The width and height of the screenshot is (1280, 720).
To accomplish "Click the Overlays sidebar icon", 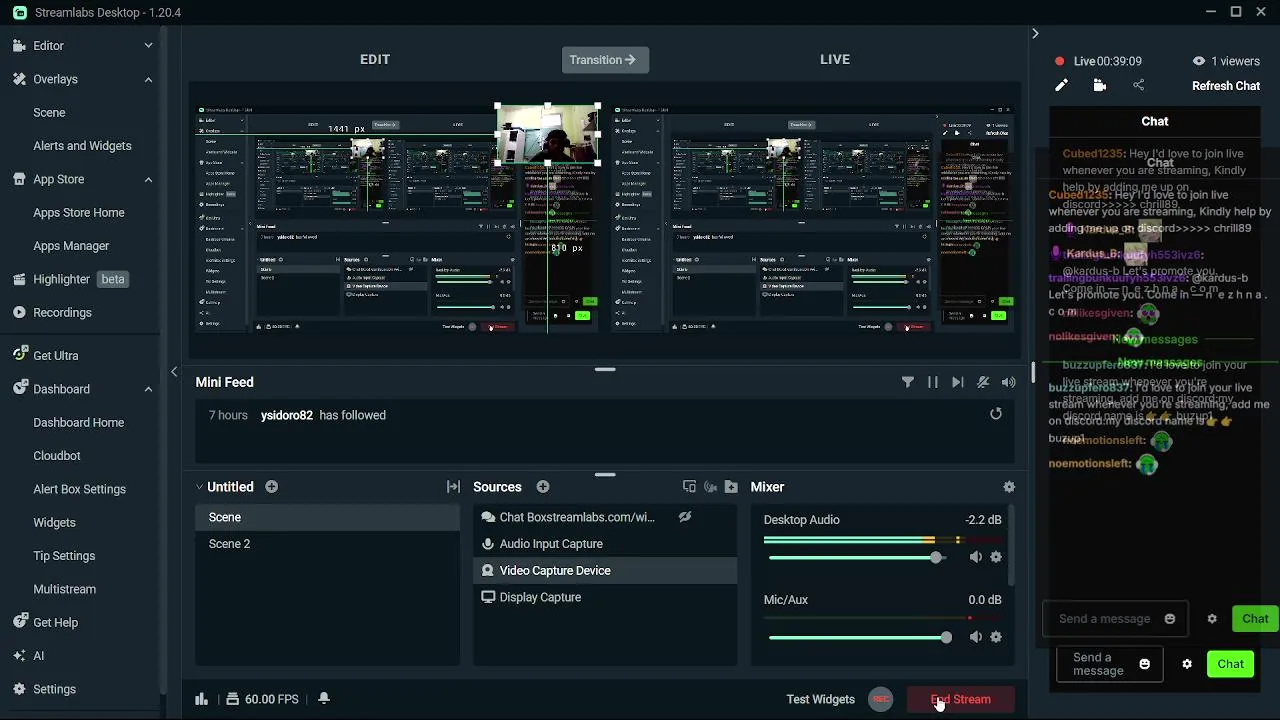I will [x=19, y=79].
